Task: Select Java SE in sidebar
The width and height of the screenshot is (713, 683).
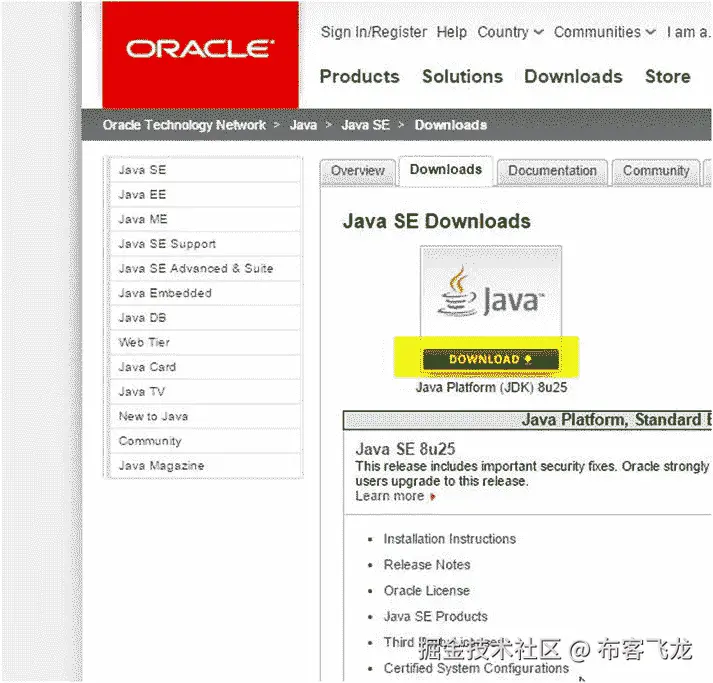Action: point(205,170)
